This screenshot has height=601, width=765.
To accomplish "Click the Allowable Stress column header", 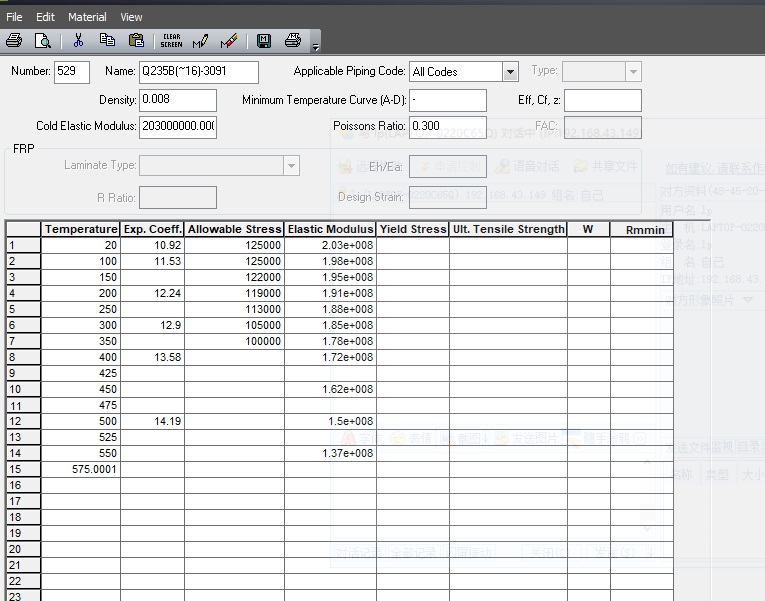I will 234,229.
